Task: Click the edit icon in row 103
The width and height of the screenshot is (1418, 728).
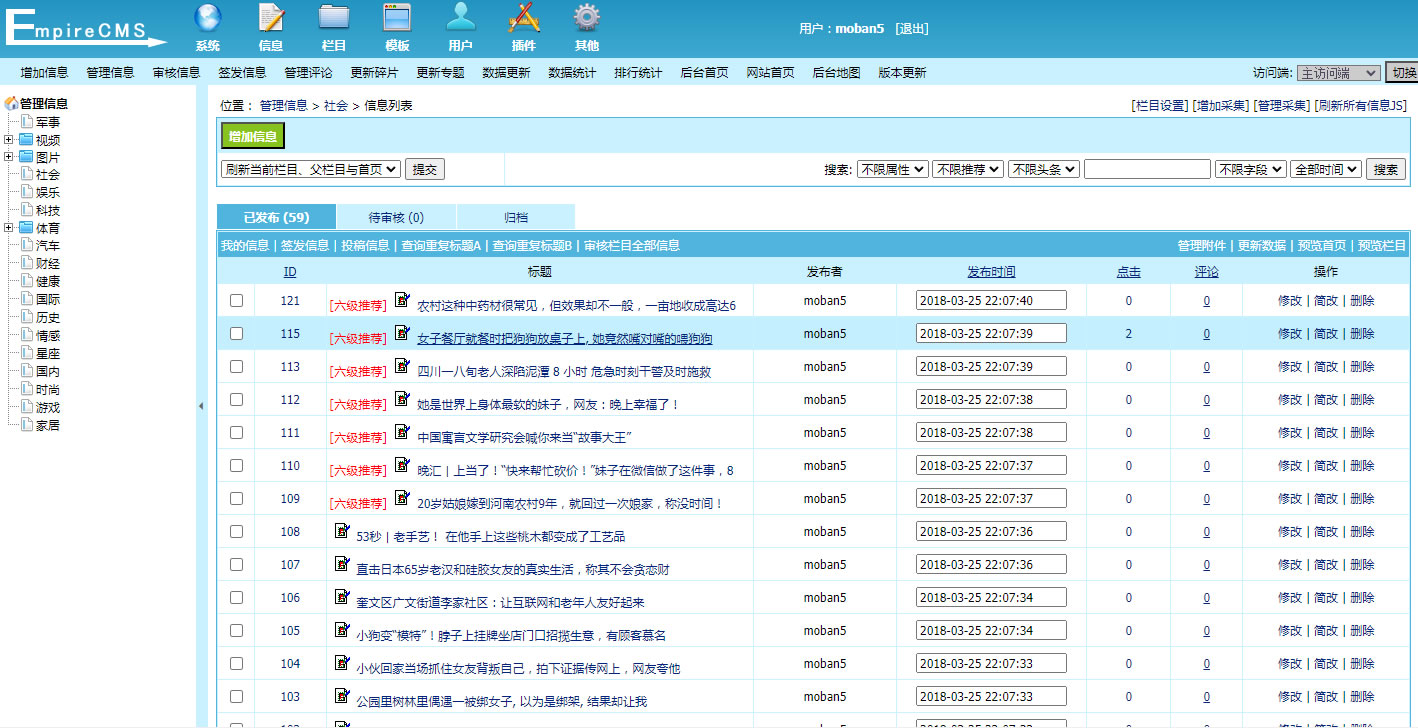Action: tap(342, 695)
